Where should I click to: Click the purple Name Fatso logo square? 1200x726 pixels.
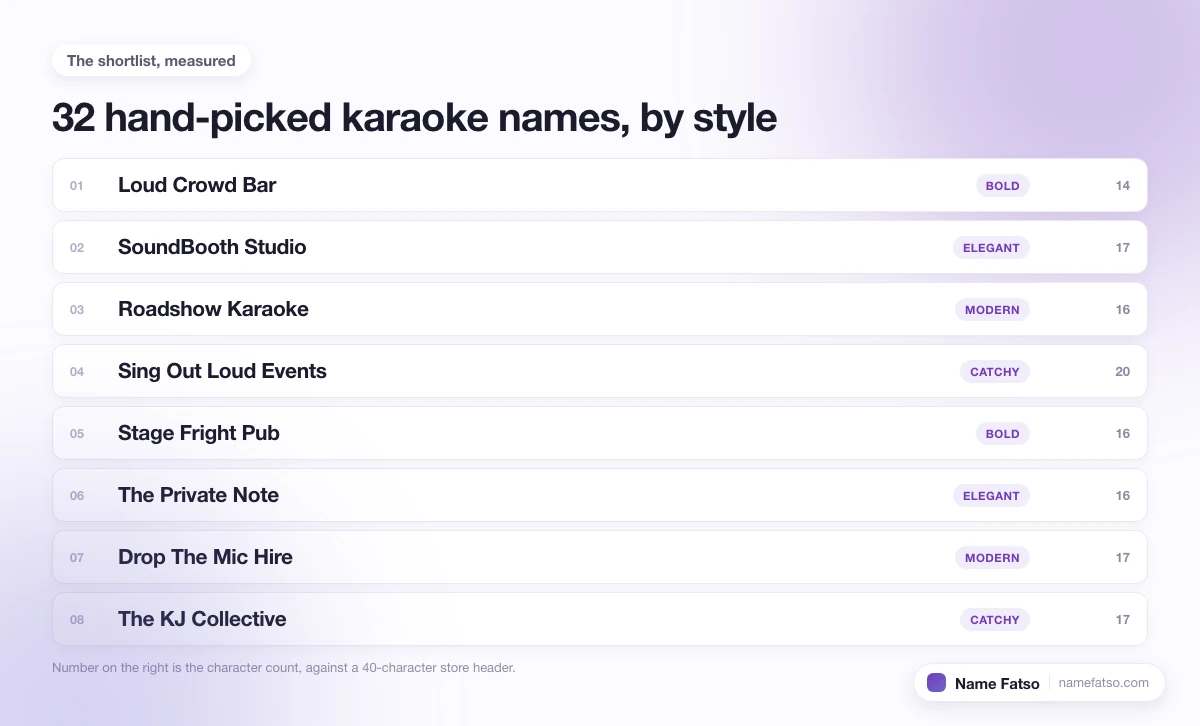937,683
